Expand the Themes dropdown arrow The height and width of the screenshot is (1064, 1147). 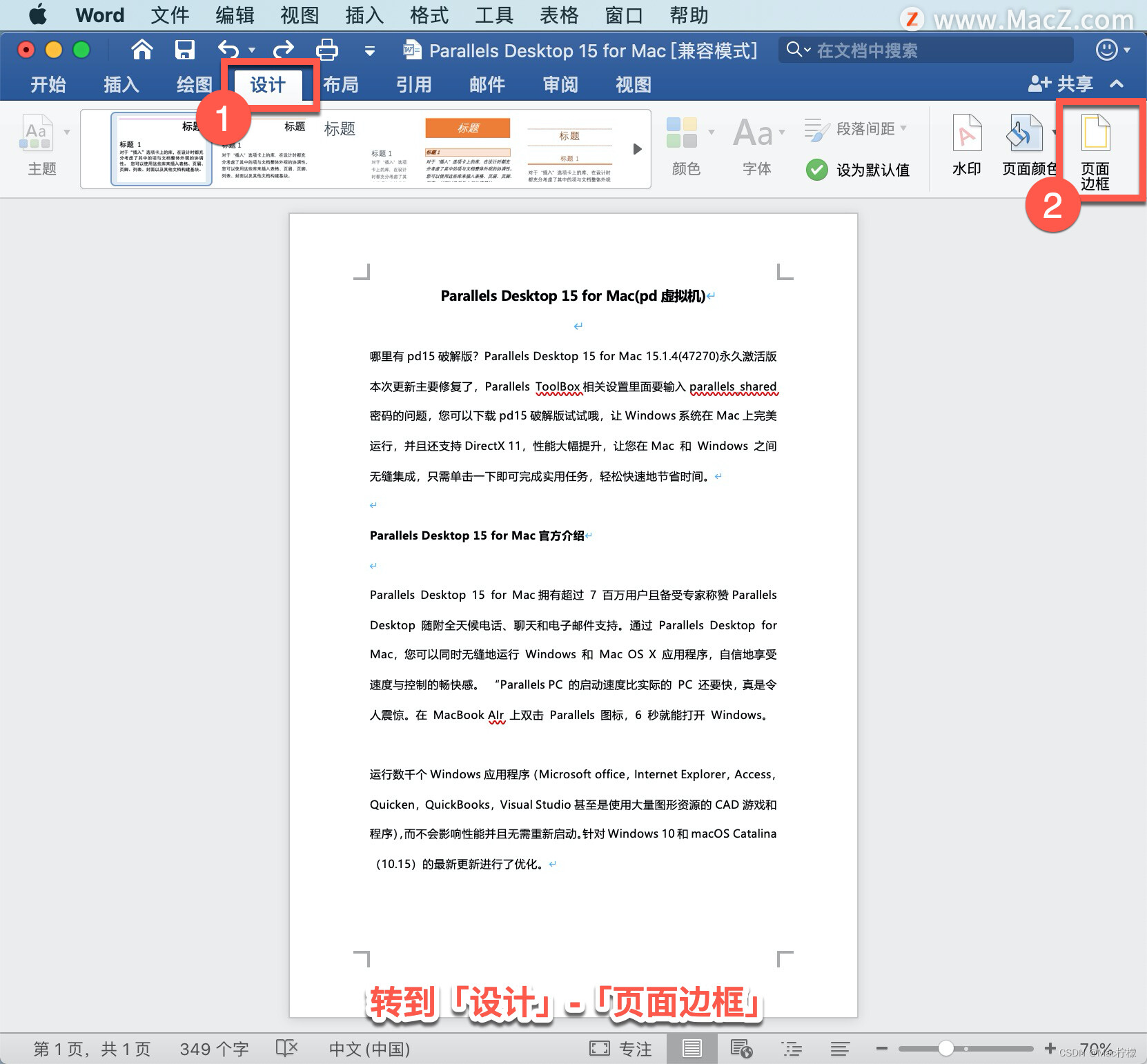coord(67,131)
